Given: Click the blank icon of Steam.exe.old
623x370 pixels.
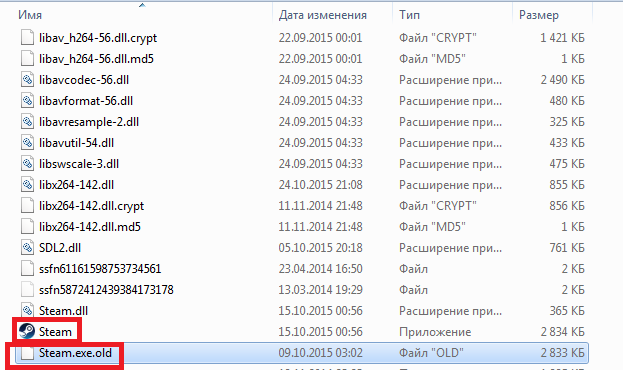Looking at the screenshot, I should pos(27,353).
